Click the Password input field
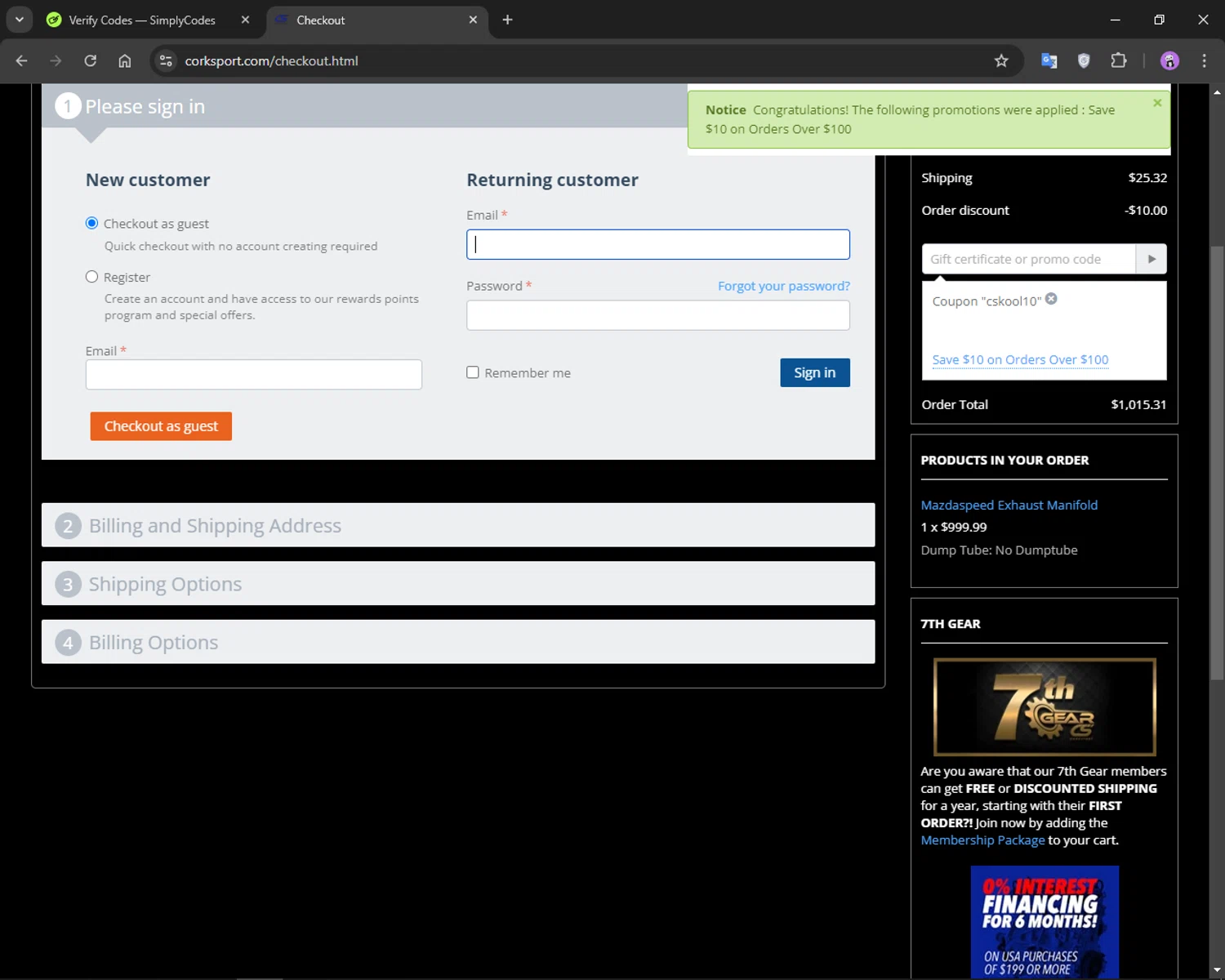The height and width of the screenshot is (980, 1225). point(658,315)
